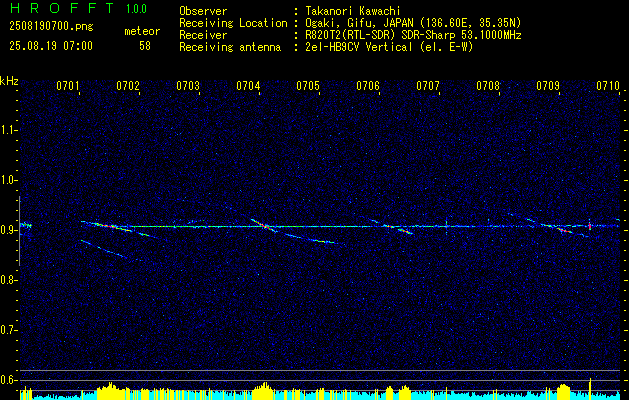Click the HROFFT title text
The height and width of the screenshot is (400, 629).
[63, 8]
